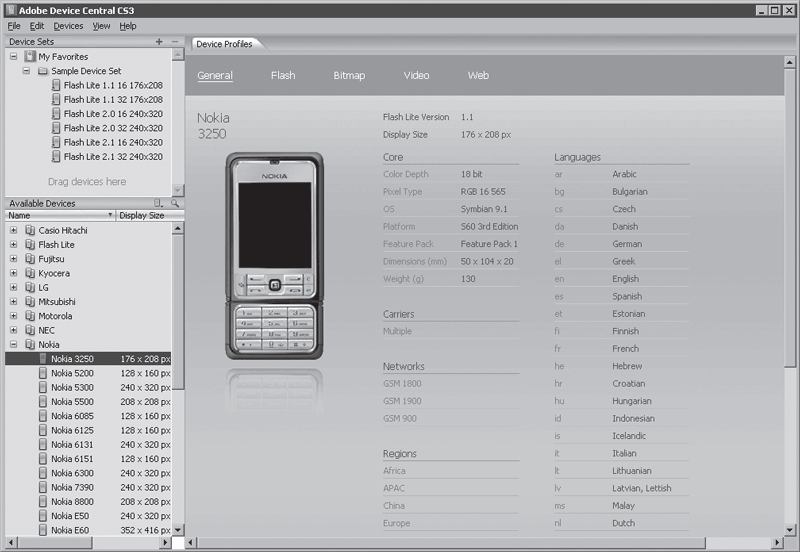This screenshot has height=552, width=800.
Task: Click the Available Devices scroll down arrow
Action: point(178,530)
